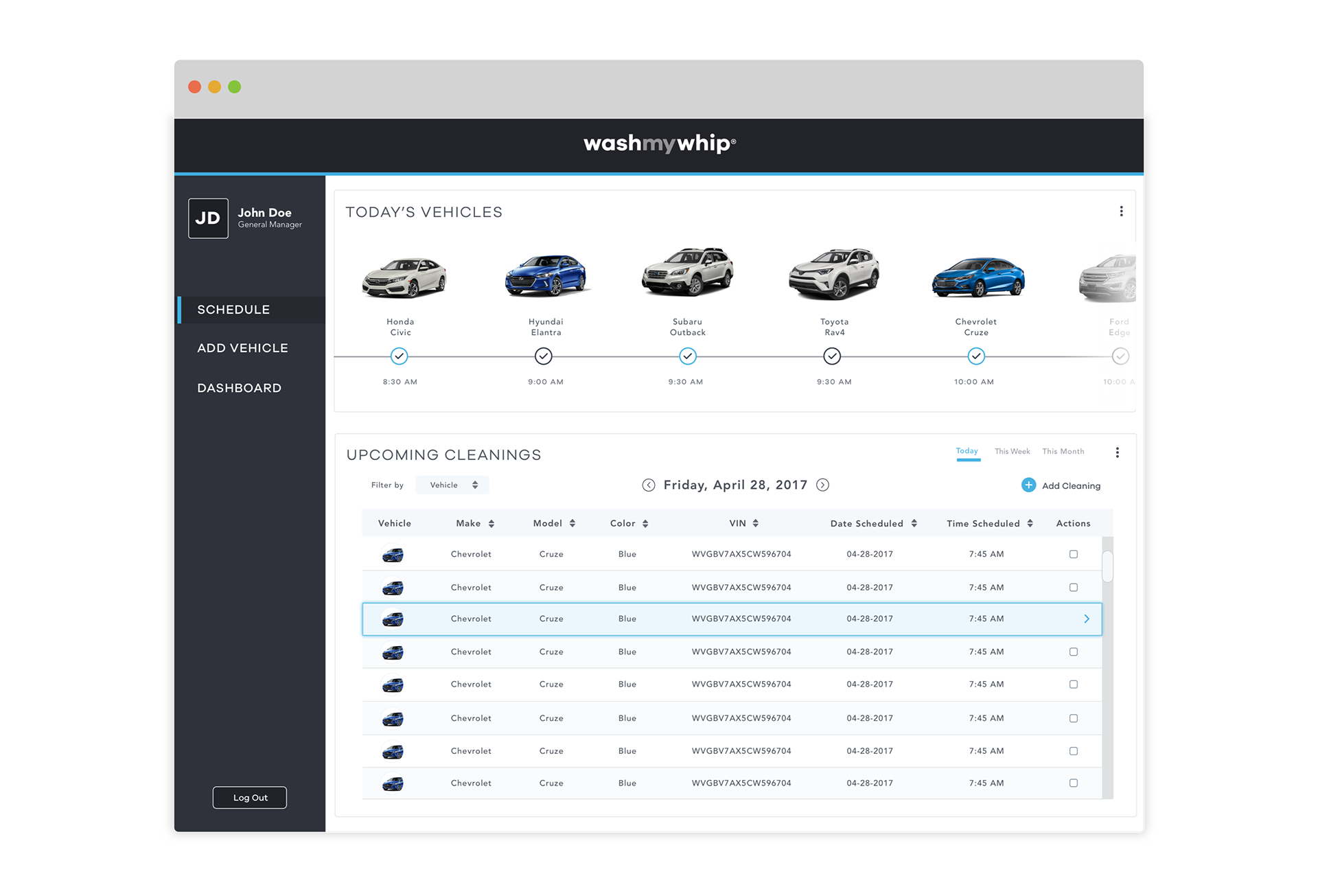Click the red macOS close window dot
This screenshot has height=896, width=1318.
(195, 87)
